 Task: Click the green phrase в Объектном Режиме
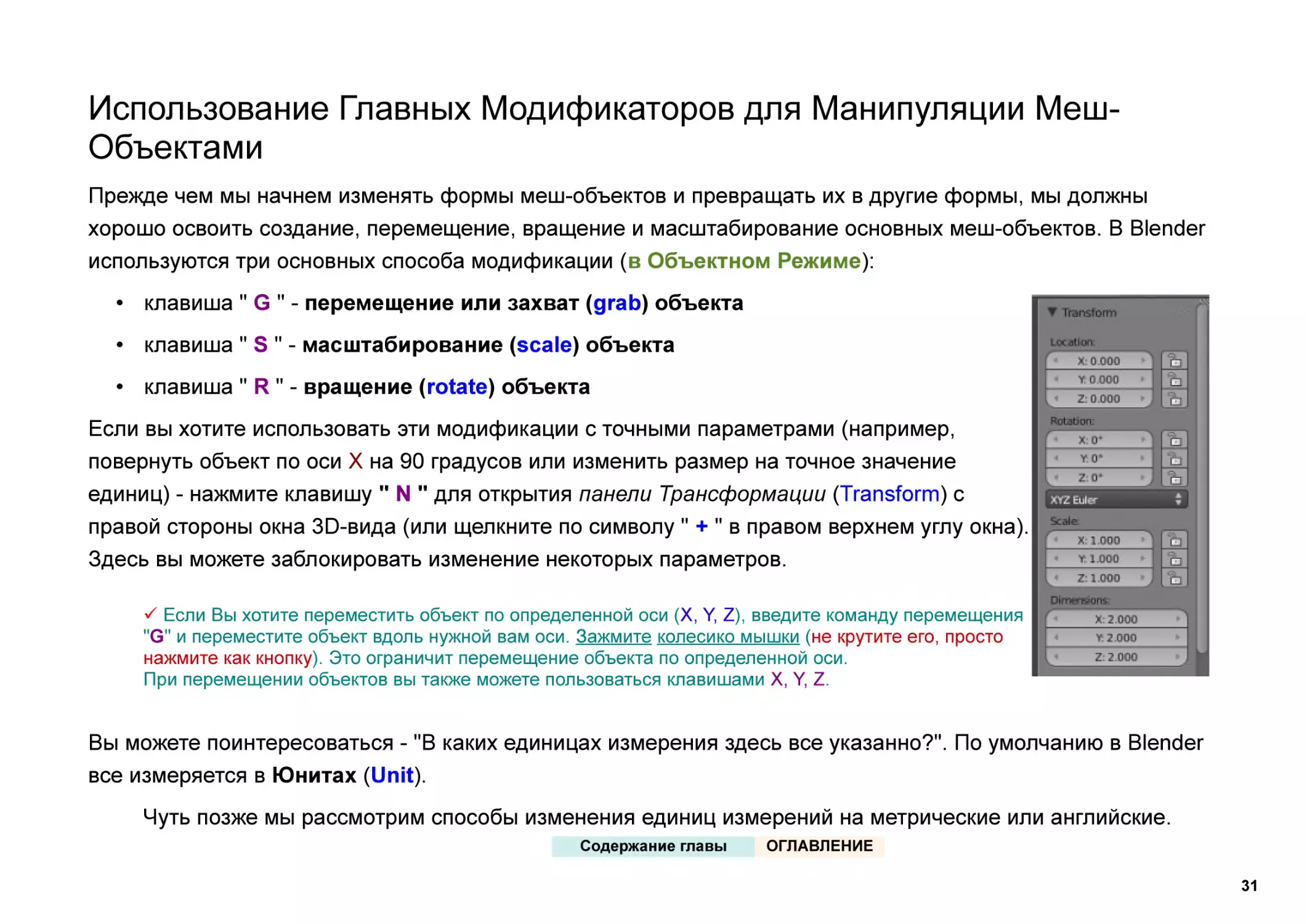(x=744, y=261)
